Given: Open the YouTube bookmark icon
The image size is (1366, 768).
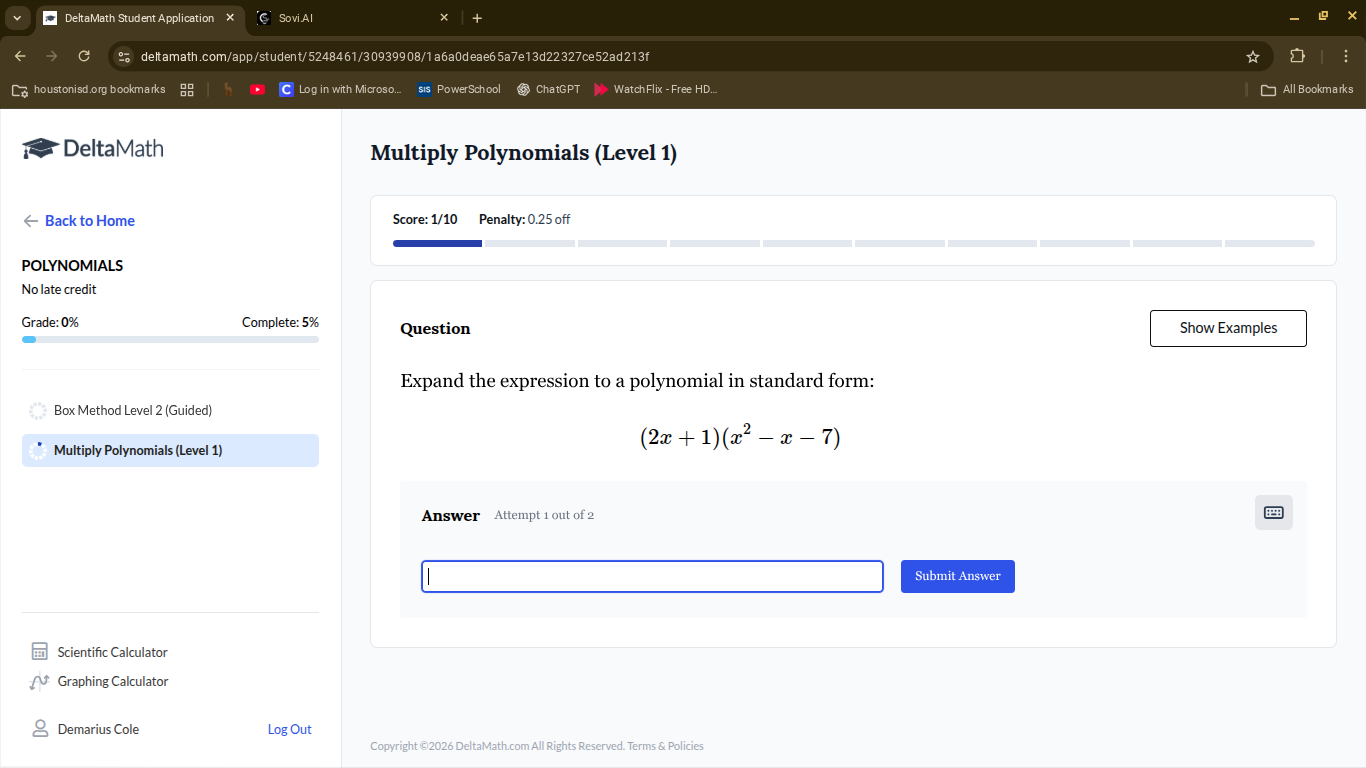Looking at the screenshot, I should pyautogui.click(x=257, y=89).
